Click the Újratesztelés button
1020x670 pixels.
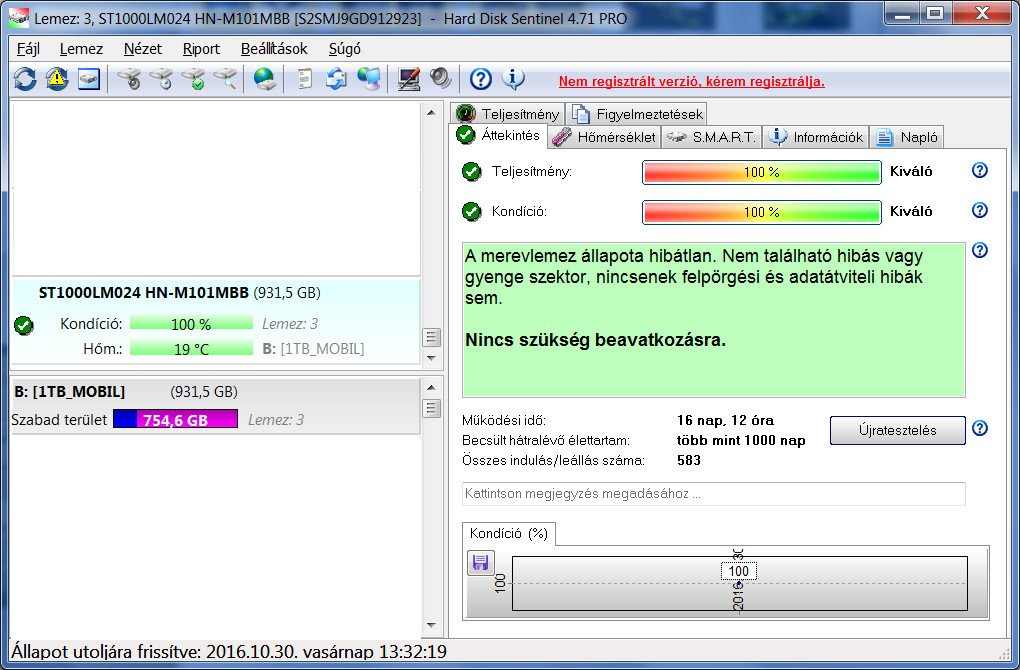point(897,431)
